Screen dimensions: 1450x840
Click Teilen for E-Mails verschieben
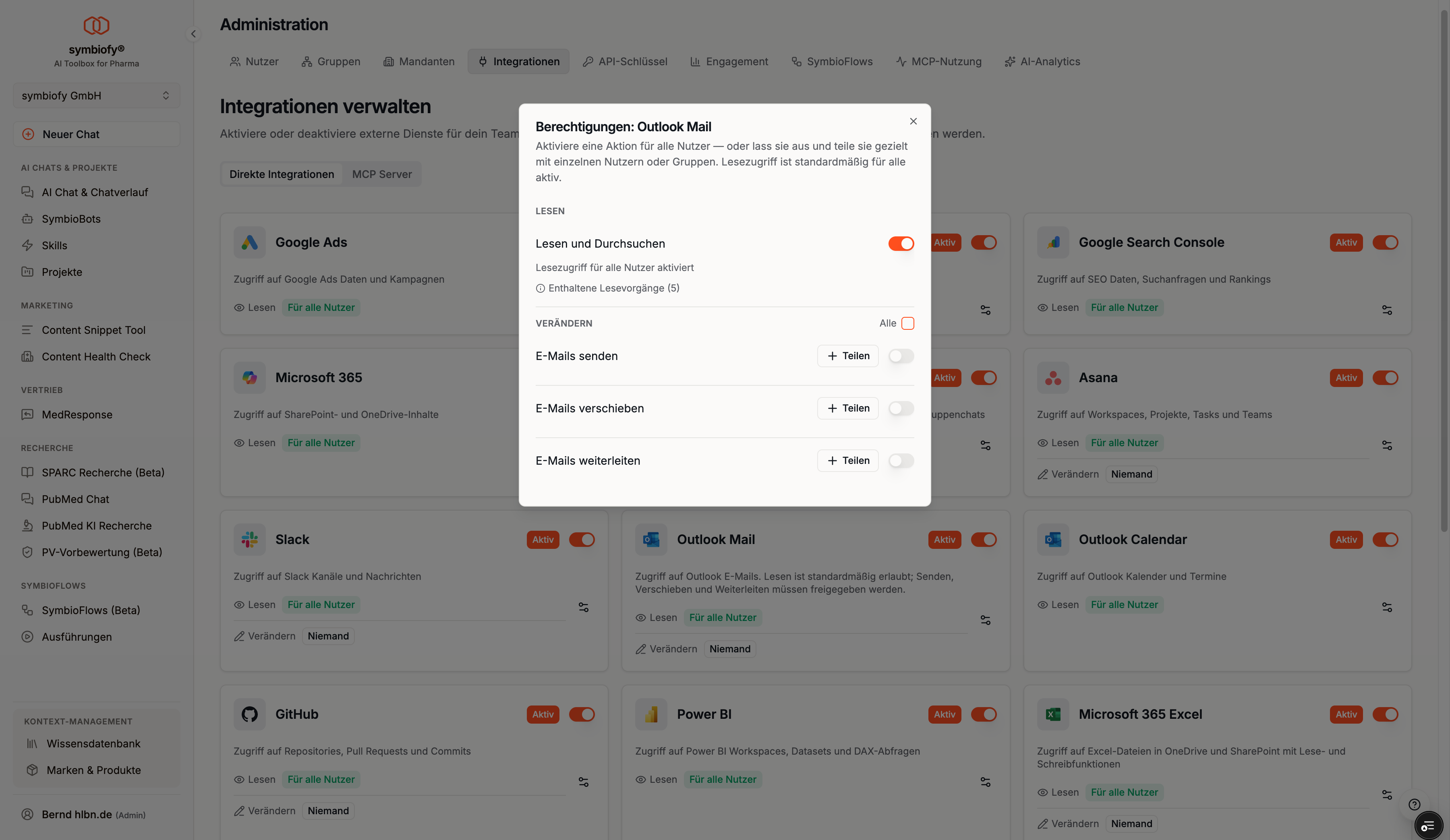[x=847, y=408]
